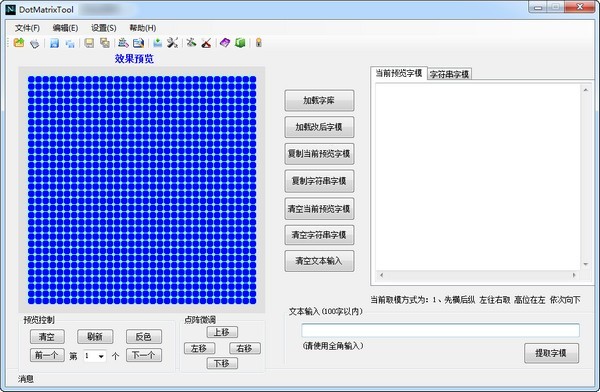Click the 复制字符串字模 button
The width and height of the screenshot is (600, 392).
[319, 181]
